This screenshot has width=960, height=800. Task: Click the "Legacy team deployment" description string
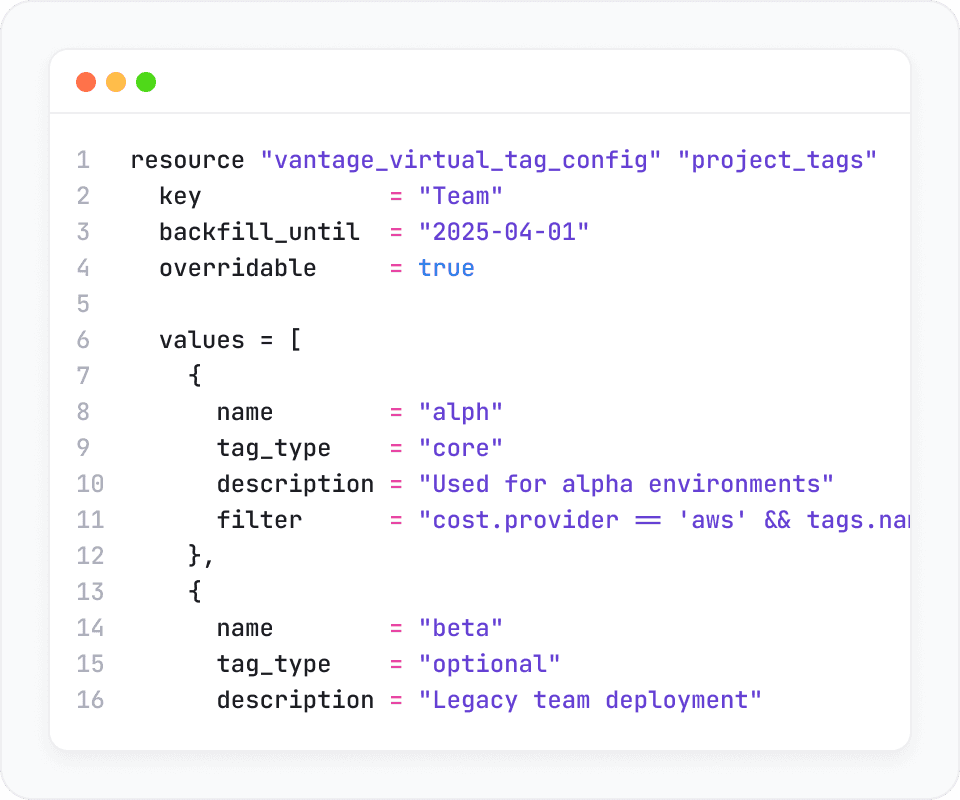pos(590,700)
